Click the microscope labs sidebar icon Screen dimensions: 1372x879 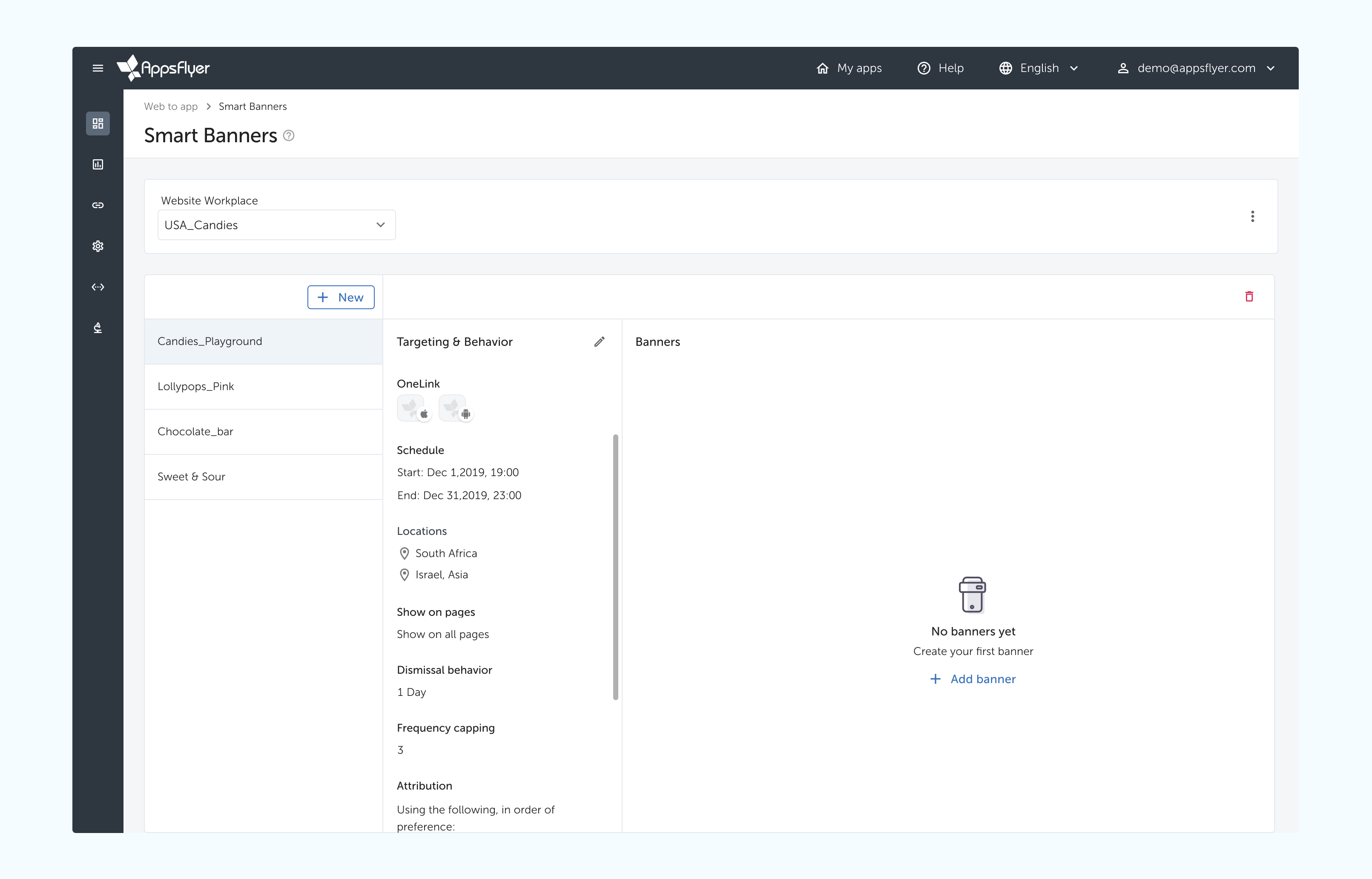click(x=98, y=327)
